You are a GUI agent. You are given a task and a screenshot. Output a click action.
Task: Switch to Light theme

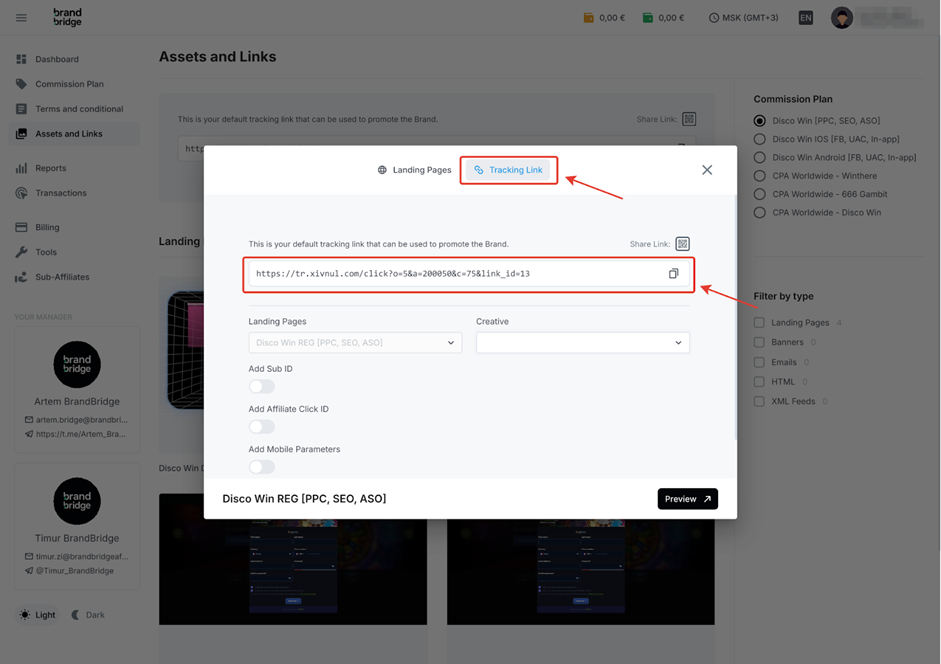[37, 615]
